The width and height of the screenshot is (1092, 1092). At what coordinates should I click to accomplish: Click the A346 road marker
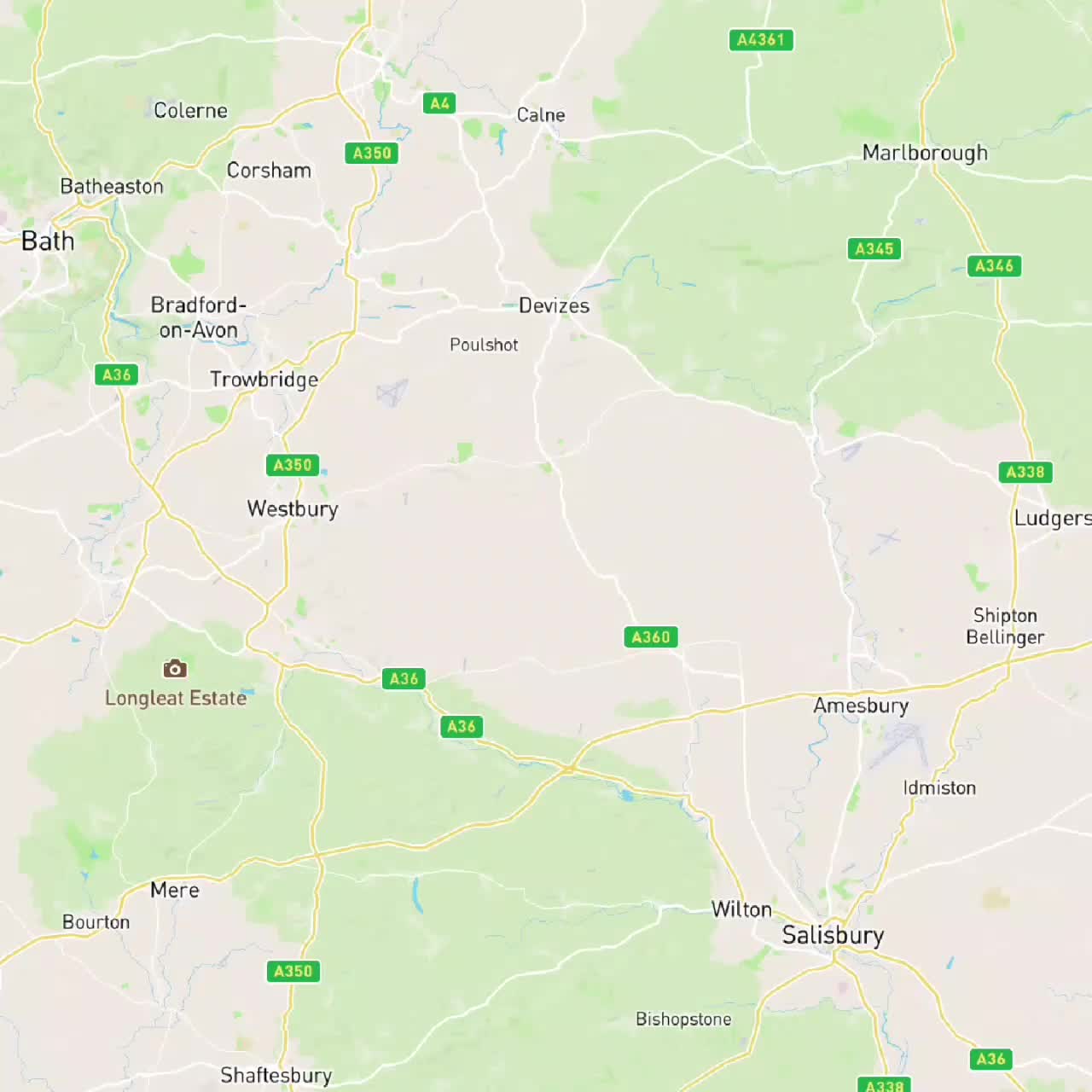[x=994, y=265]
